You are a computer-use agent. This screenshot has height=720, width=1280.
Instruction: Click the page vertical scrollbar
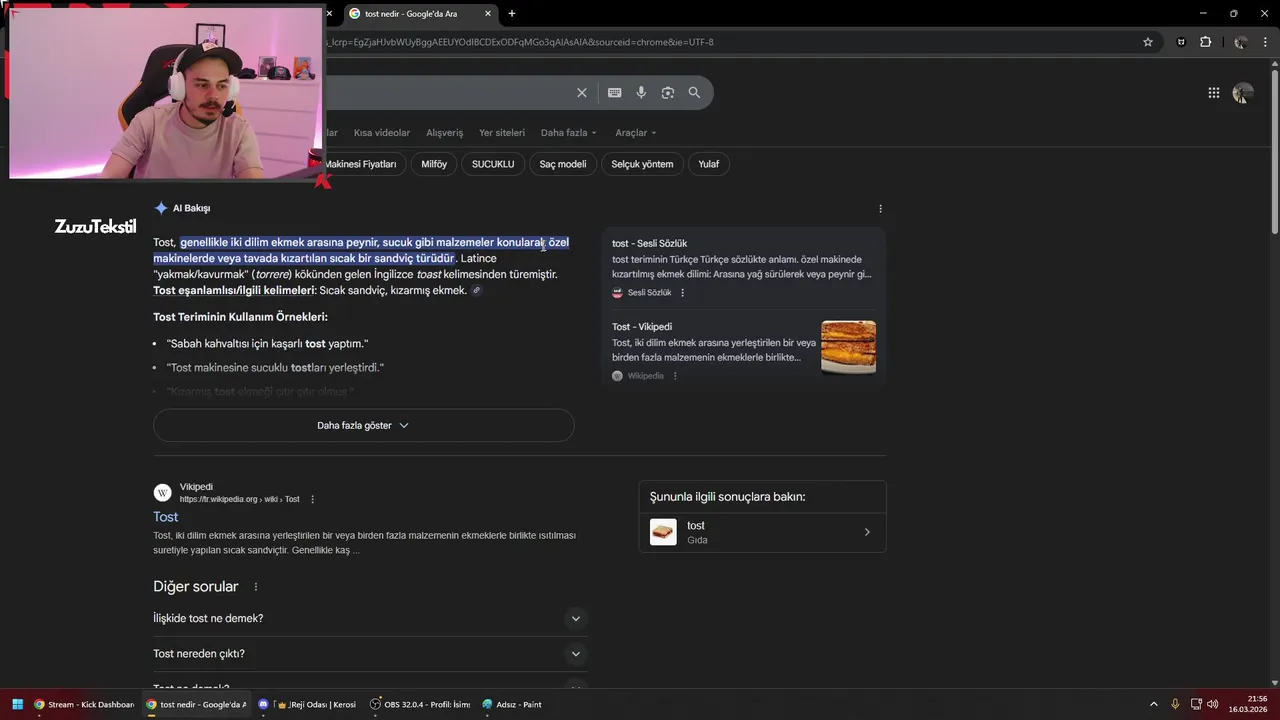click(x=1274, y=150)
